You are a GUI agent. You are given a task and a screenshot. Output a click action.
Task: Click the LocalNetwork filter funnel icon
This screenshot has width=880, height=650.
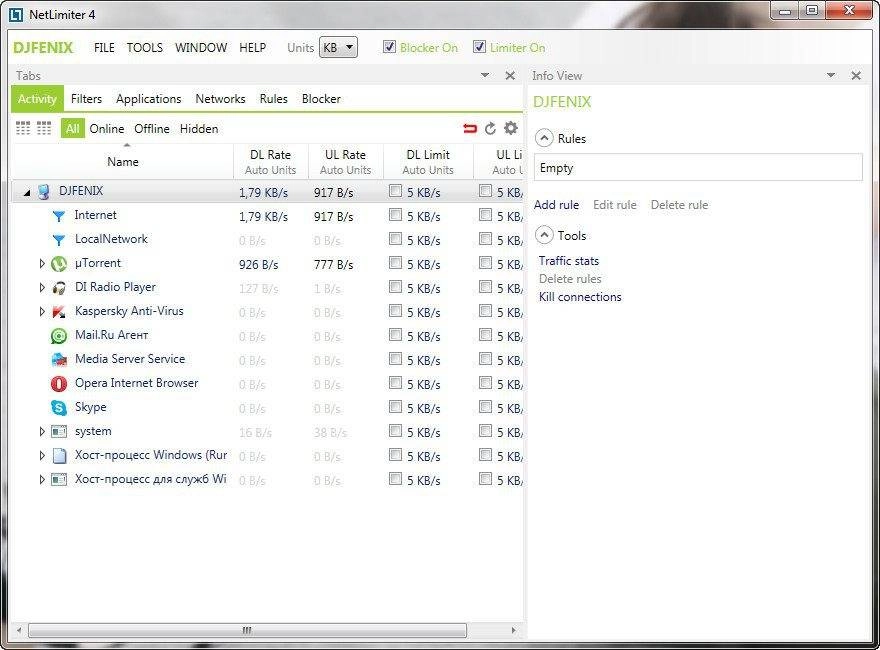point(58,240)
